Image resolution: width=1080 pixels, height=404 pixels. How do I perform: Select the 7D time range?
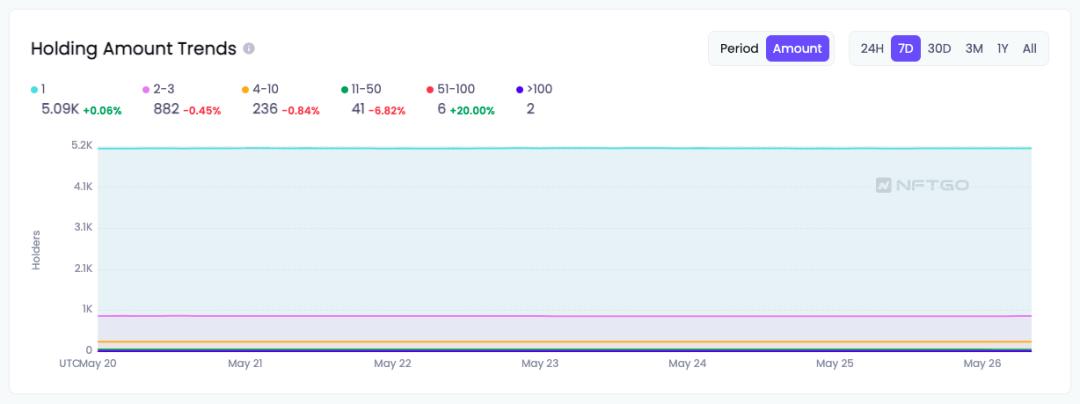point(905,48)
